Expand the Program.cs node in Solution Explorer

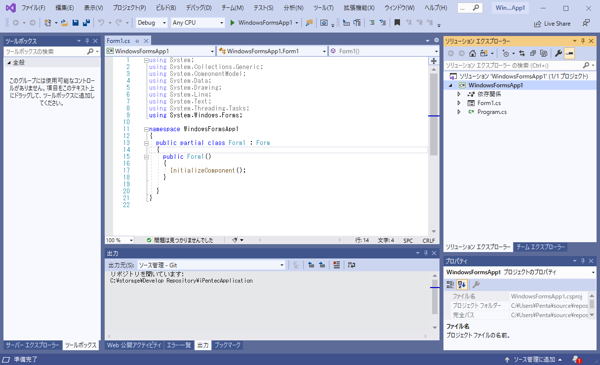click(x=459, y=112)
